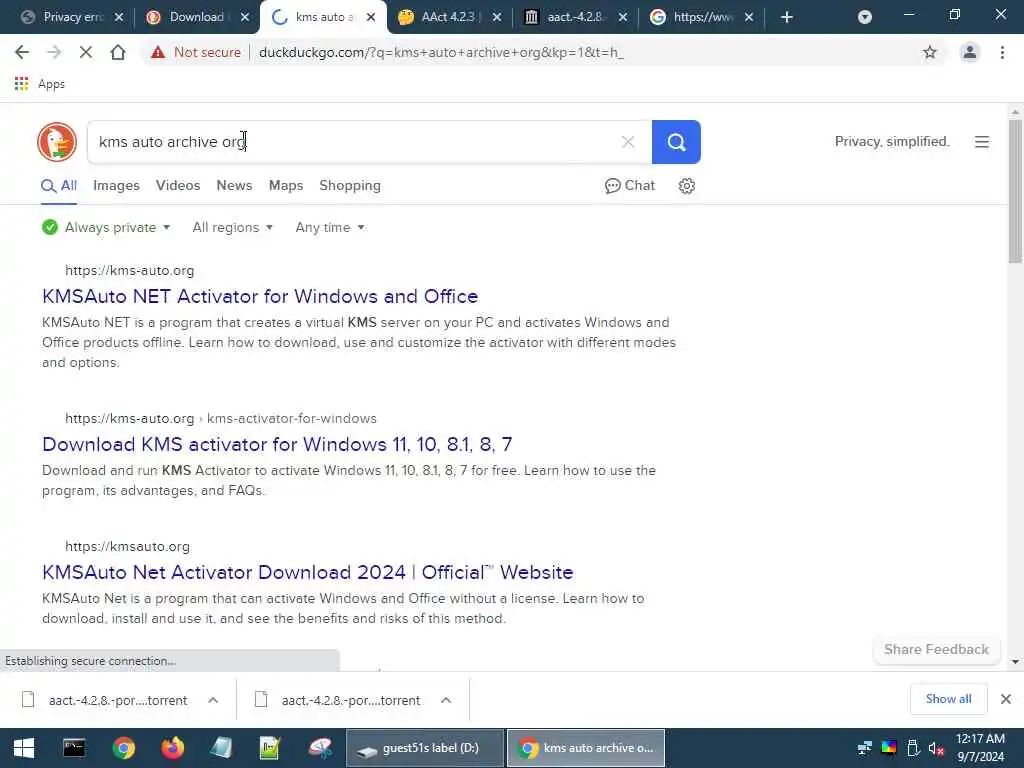
Task: Stop loading the page with the X button
Action: point(86,52)
